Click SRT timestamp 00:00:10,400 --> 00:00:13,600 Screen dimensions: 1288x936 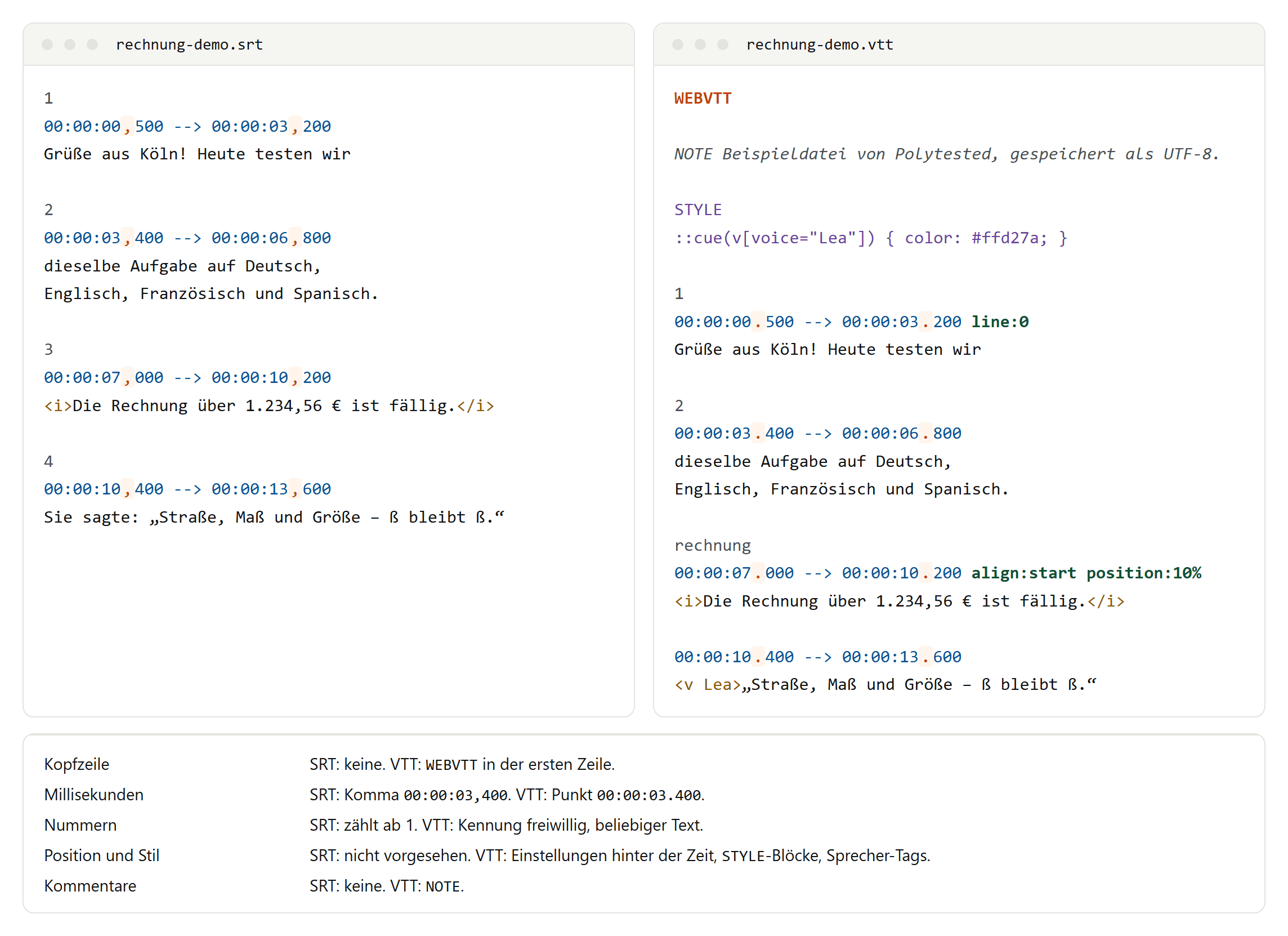pos(187,489)
